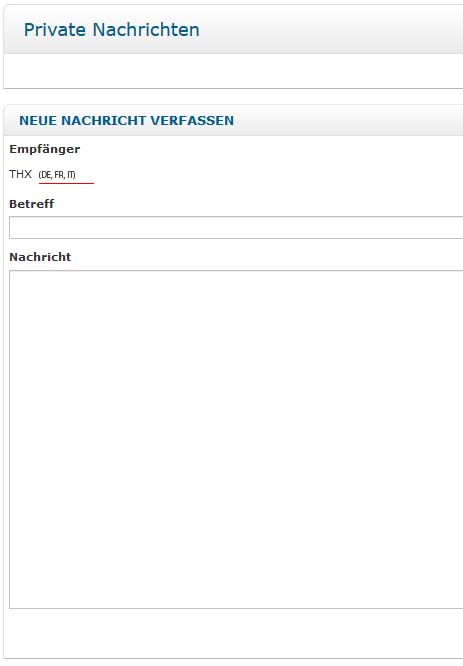Focus the Betreff subject input field

point(236,227)
